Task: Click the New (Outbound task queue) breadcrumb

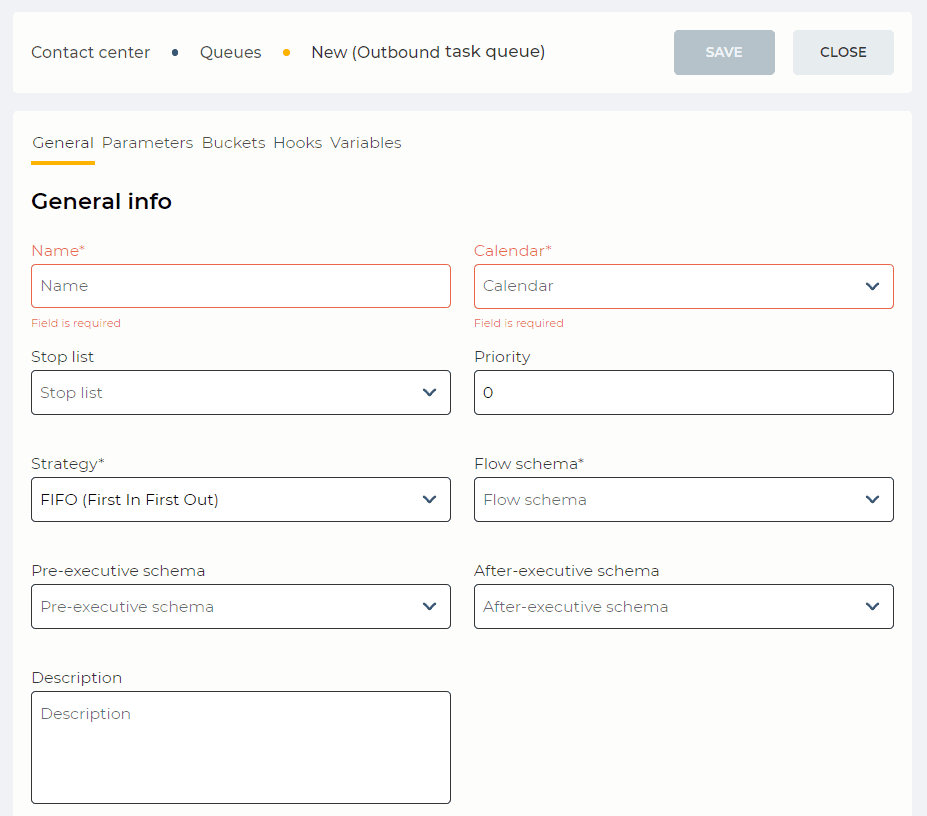Action: tap(428, 52)
